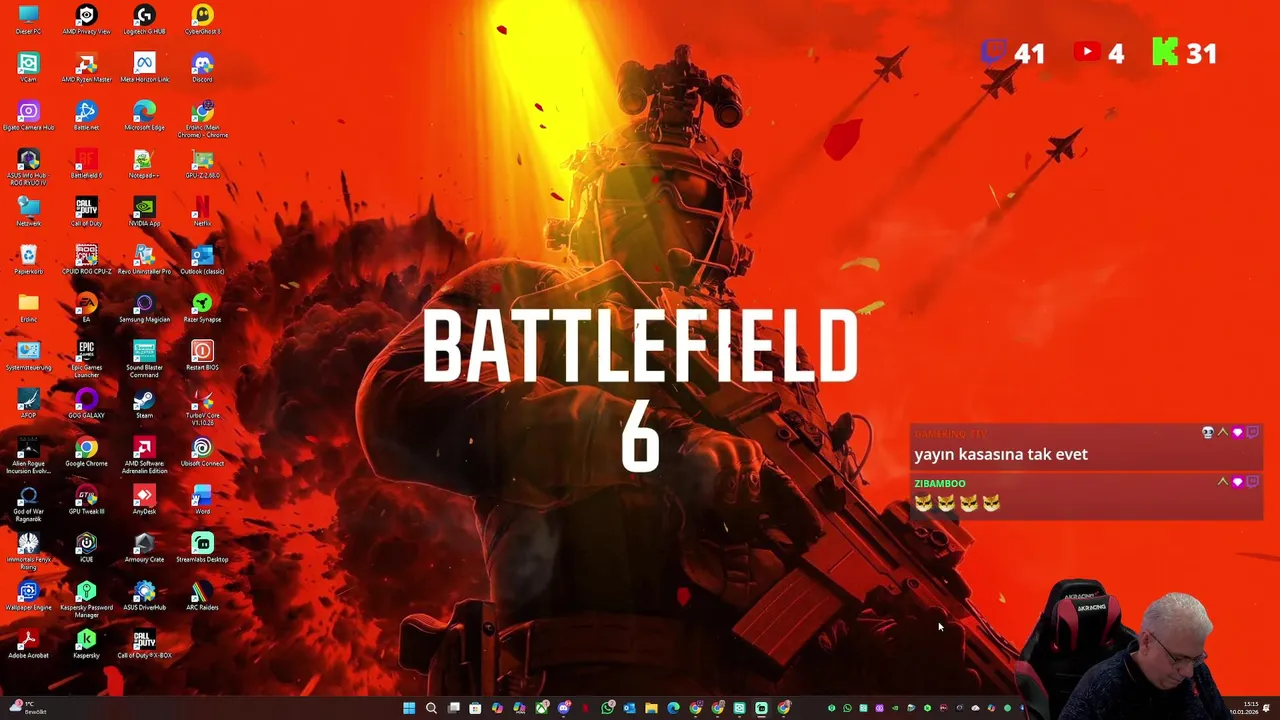1280x720 pixels.
Task: Open Meta Horizon Link shortcut
Action: tap(144, 67)
